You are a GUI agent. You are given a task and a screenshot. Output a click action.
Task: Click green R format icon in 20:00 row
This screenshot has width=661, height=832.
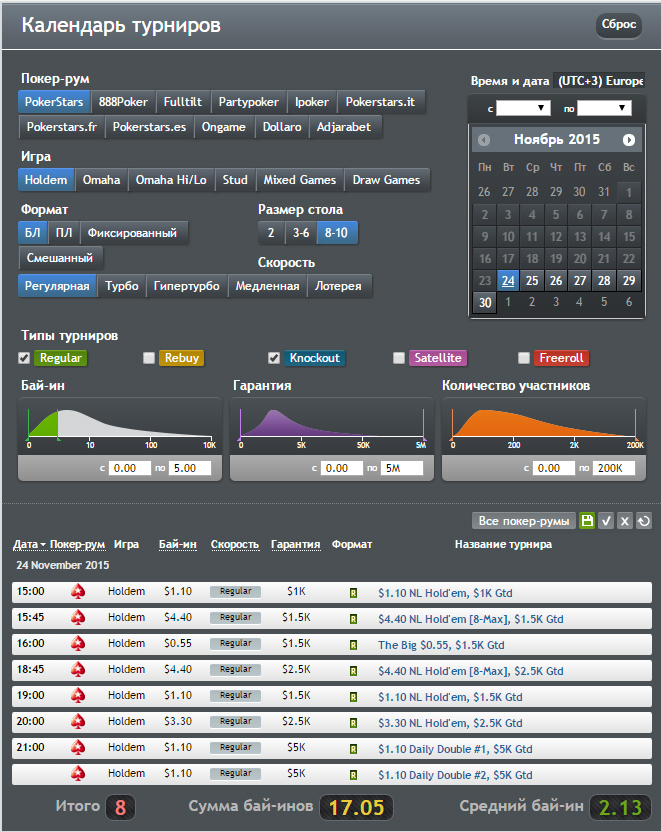pyautogui.click(x=353, y=723)
